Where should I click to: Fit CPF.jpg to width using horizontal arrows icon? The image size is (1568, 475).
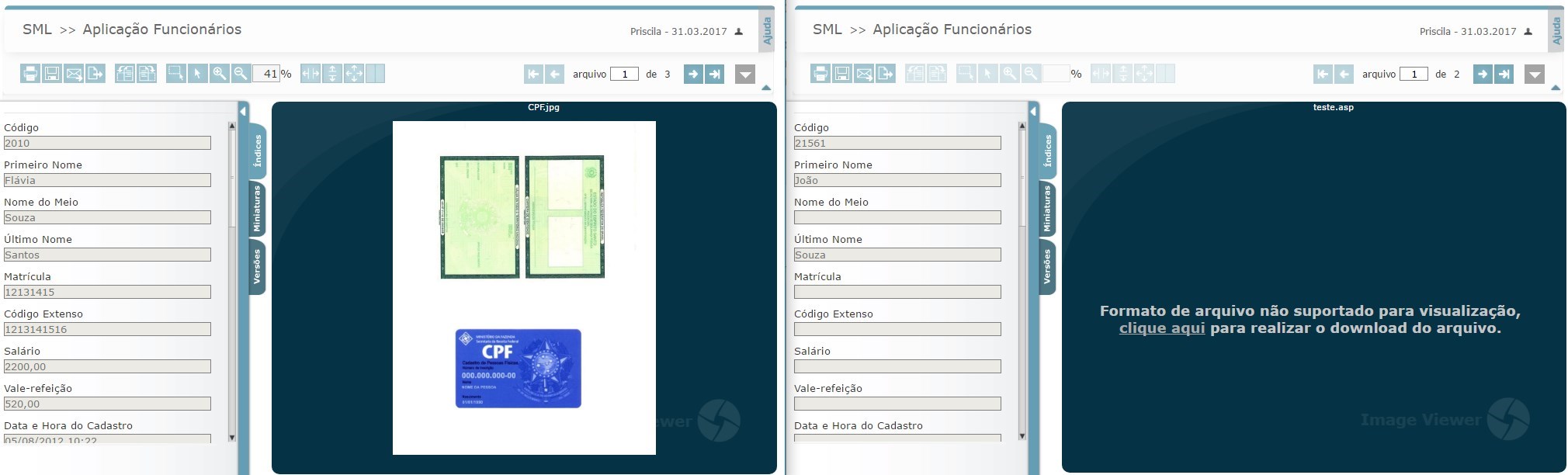coord(310,74)
